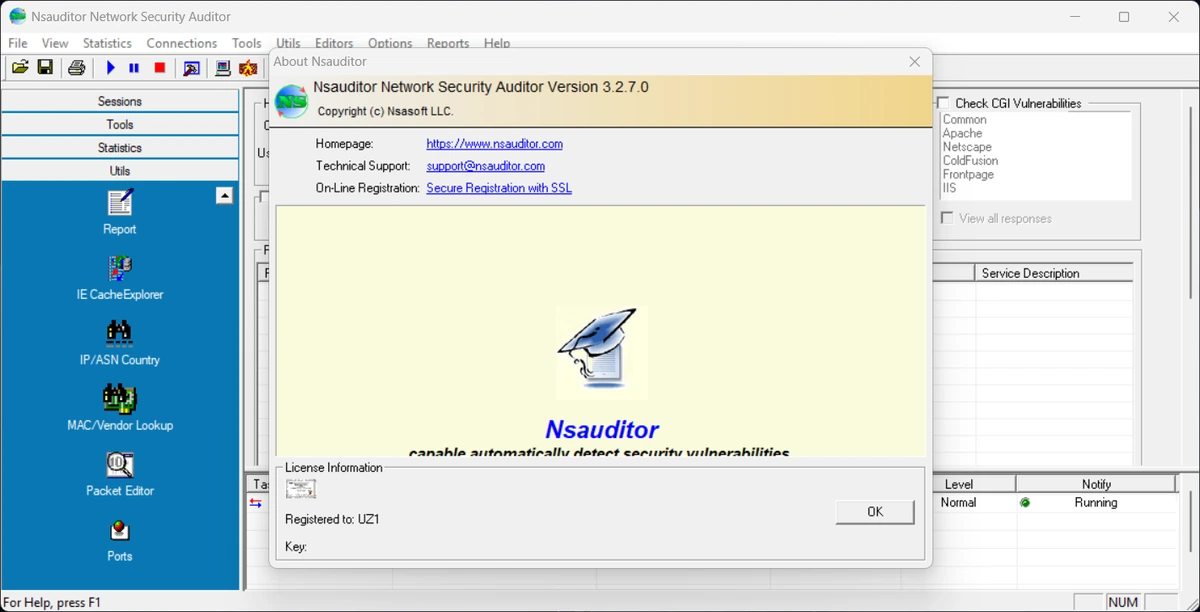Select Common in CGI list

tap(964, 119)
